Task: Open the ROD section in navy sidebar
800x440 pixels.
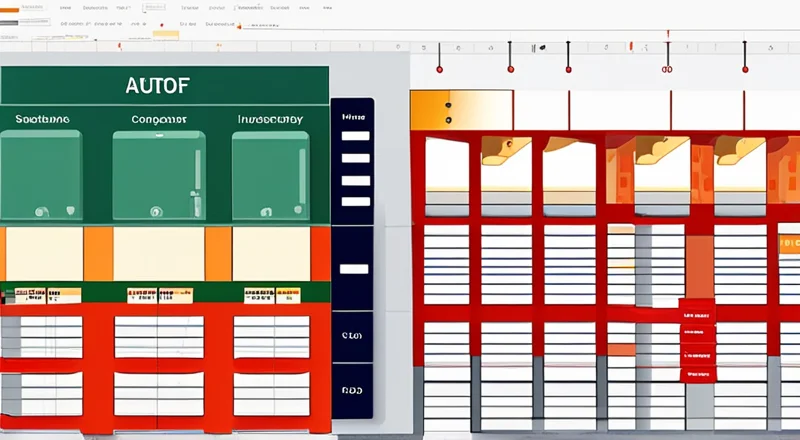Action: [352, 391]
